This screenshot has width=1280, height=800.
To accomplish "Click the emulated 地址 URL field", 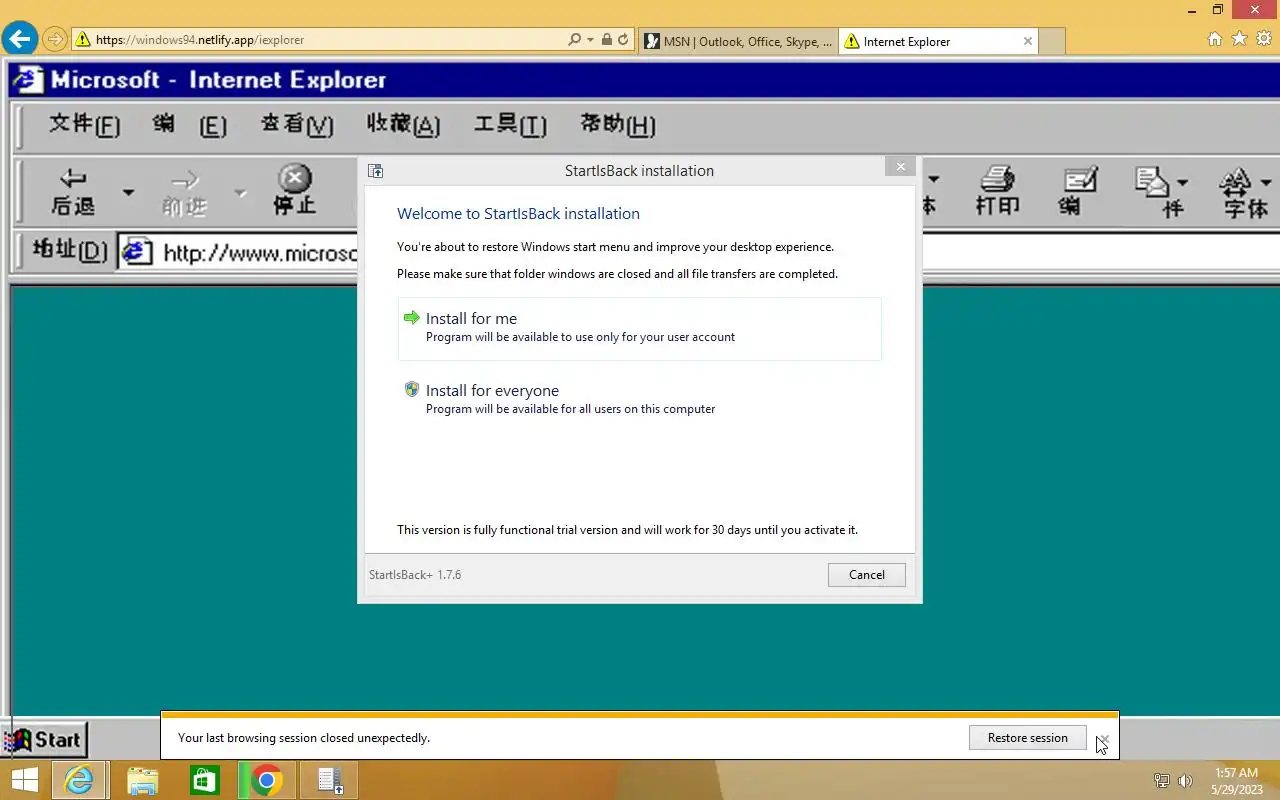I will coord(258,252).
